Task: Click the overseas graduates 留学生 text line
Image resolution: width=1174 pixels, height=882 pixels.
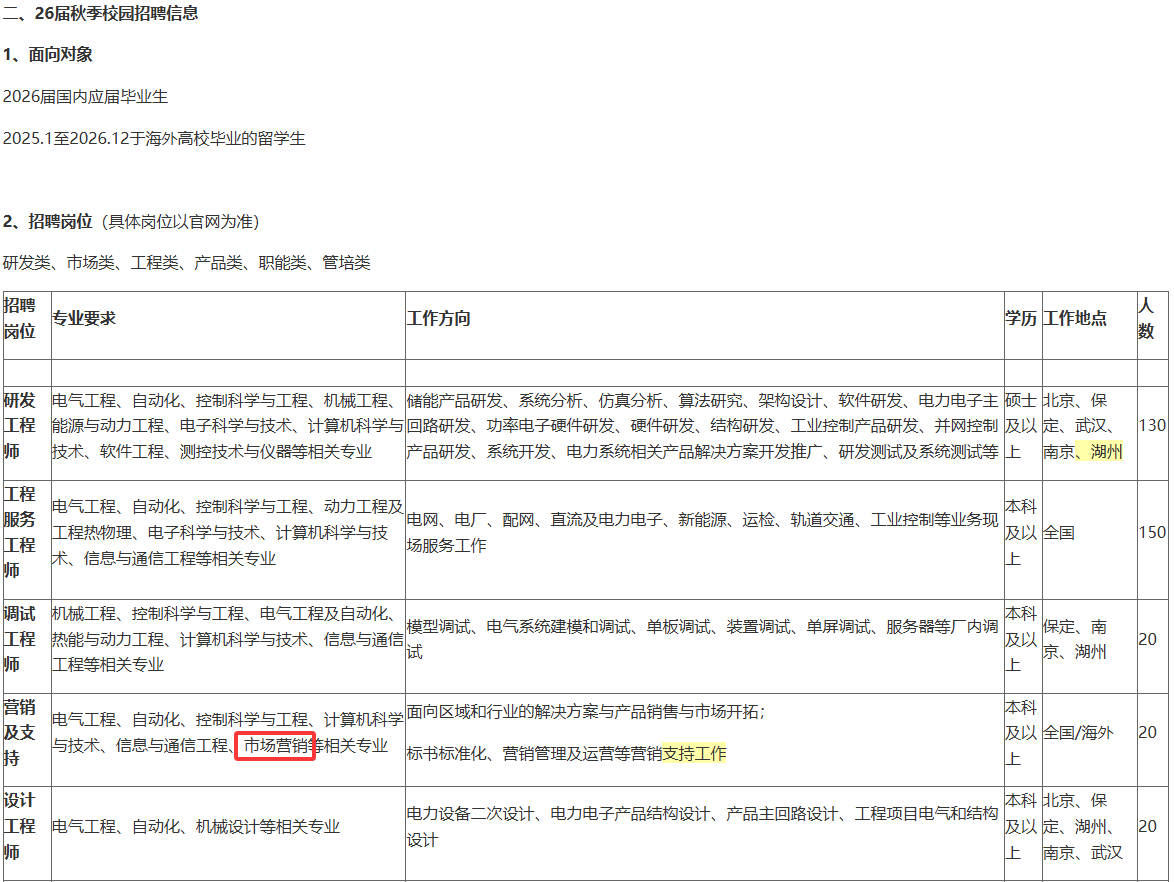Action: [154, 138]
